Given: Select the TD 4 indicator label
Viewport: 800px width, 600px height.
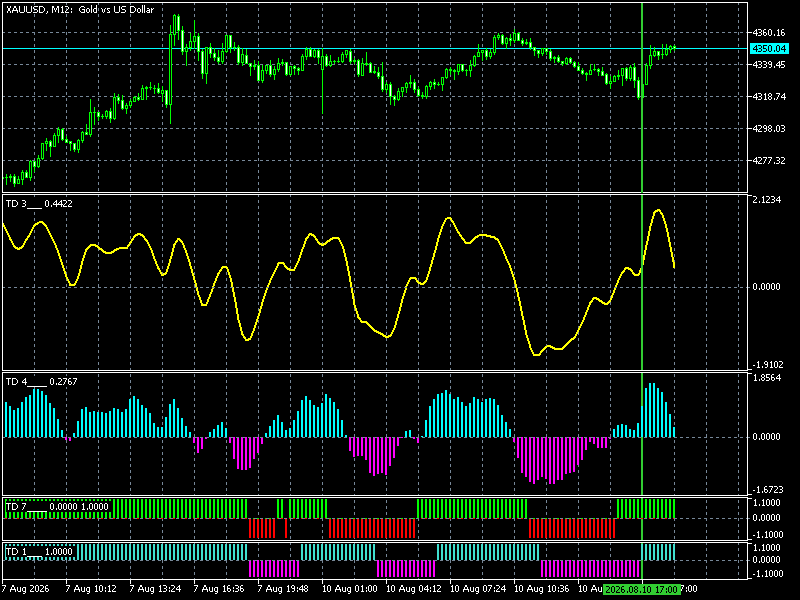Looking at the screenshot, I should coord(41,382).
